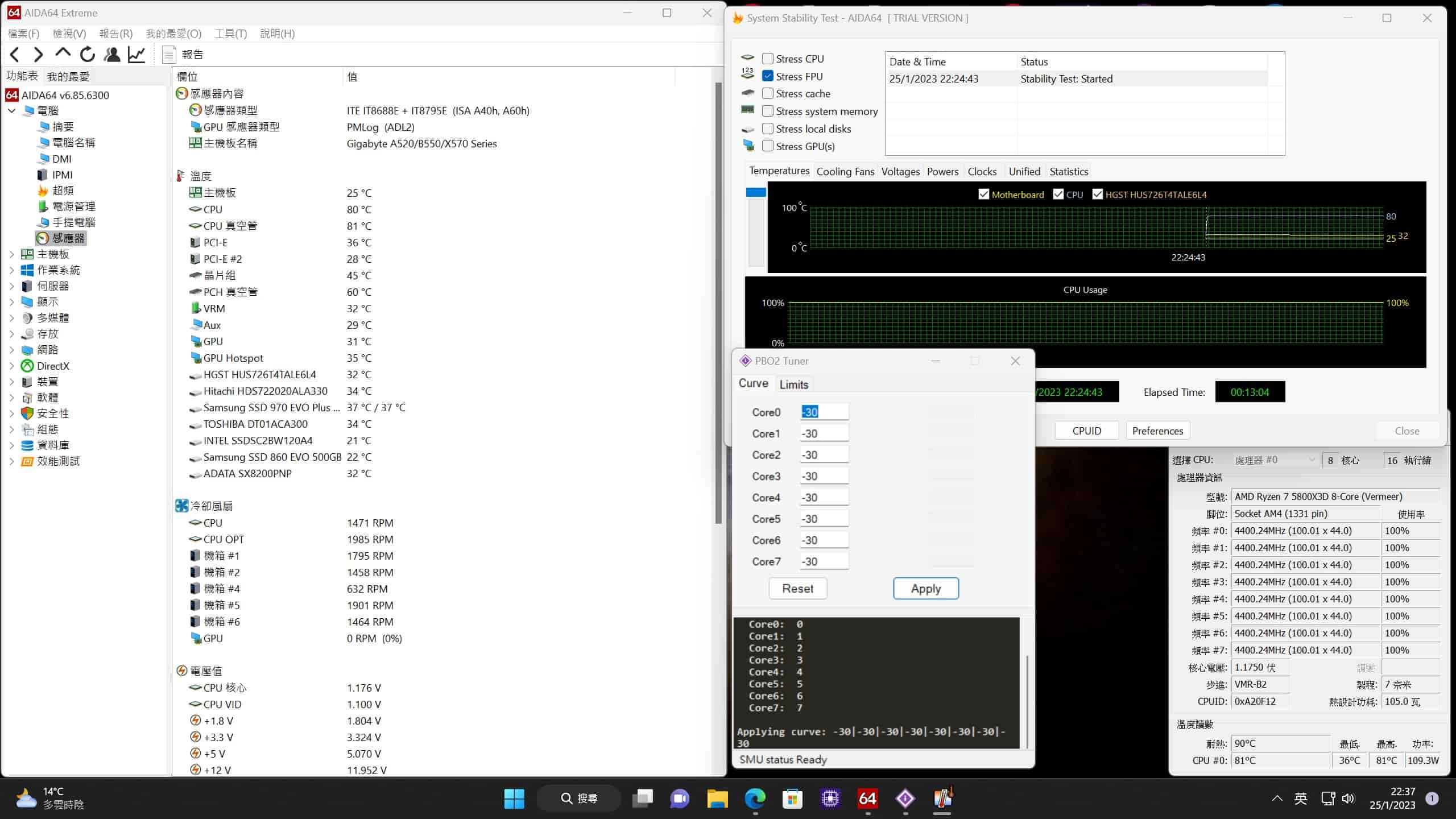Click the PBO2 Tuner log scrollbar
The width and height of the screenshot is (1456, 819).
click(x=1027, y=702)
